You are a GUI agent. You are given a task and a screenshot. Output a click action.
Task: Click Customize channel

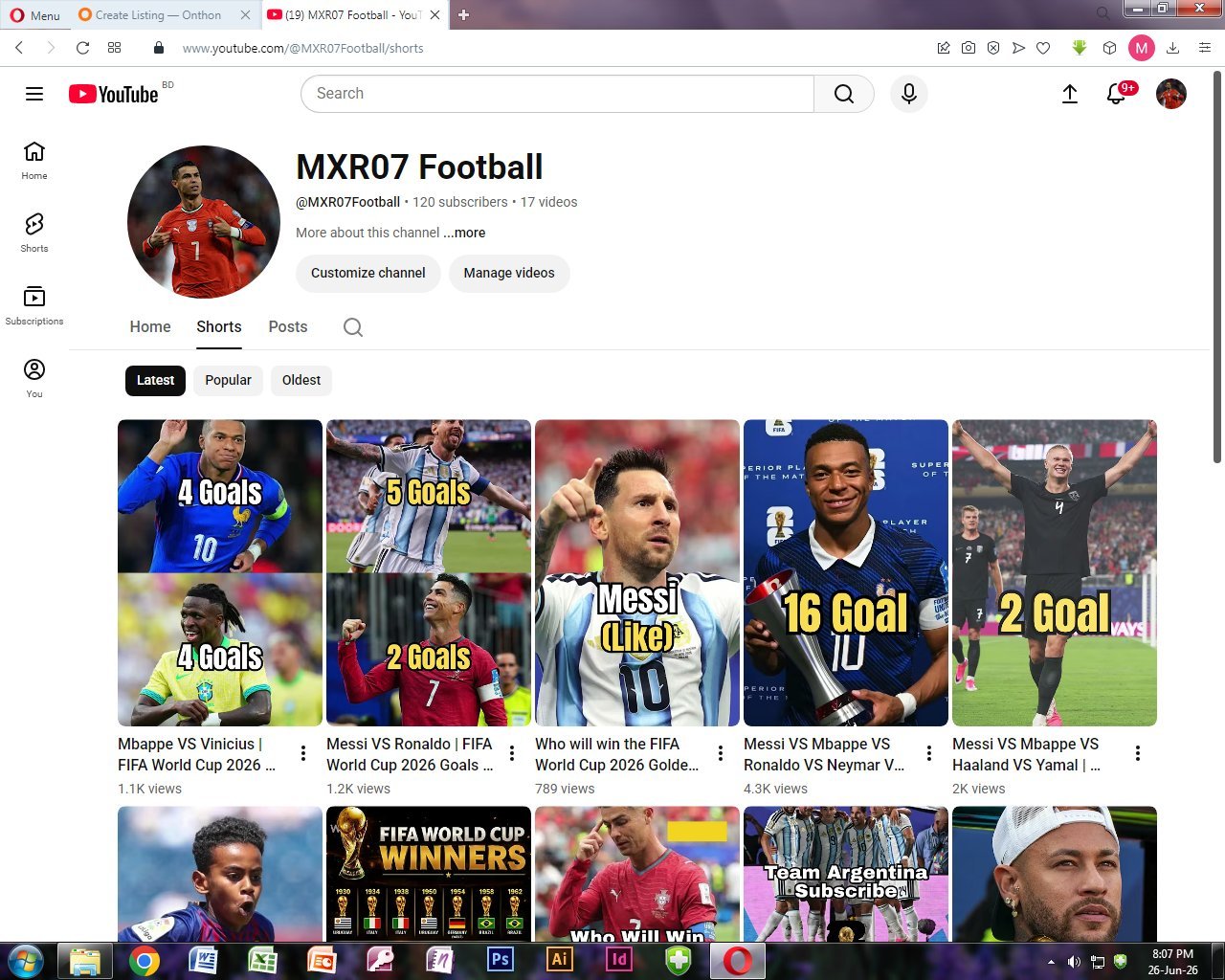pyautogui.click(x=368, y=273)
